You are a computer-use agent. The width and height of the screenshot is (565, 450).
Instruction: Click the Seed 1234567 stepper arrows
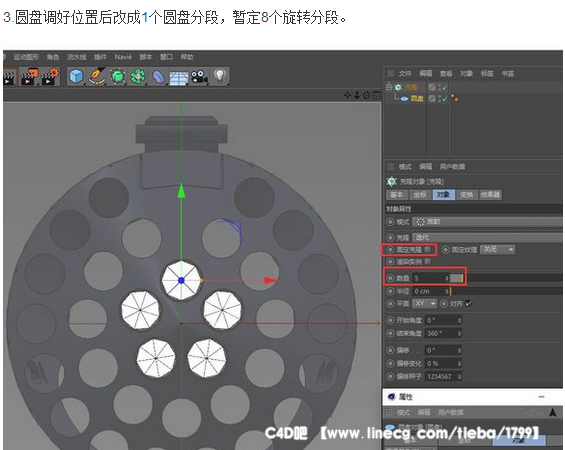[x=459, y=377]
